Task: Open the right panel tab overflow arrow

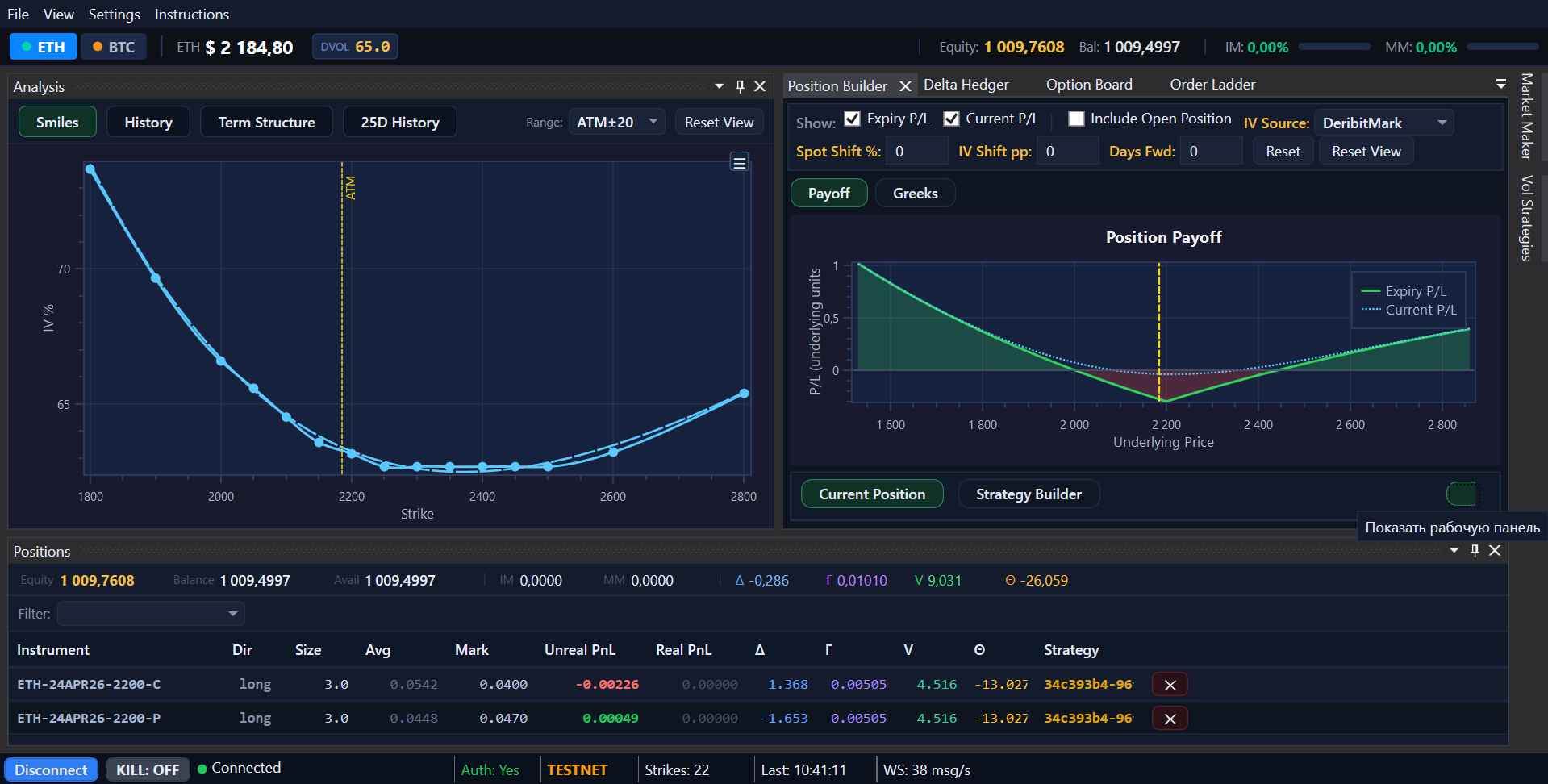Action: (1500, 84)
